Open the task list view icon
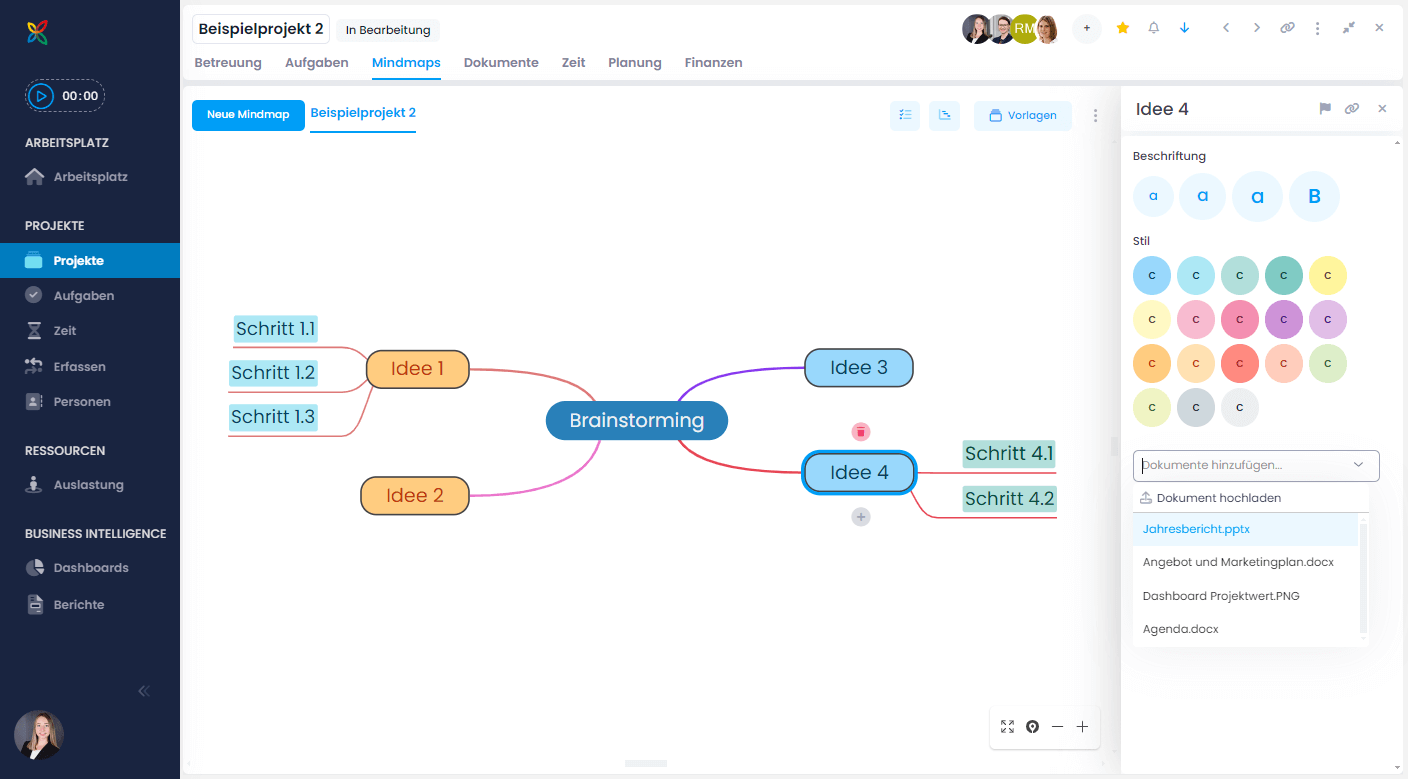This screenshot has width=1408, height=779. point(905,115)
